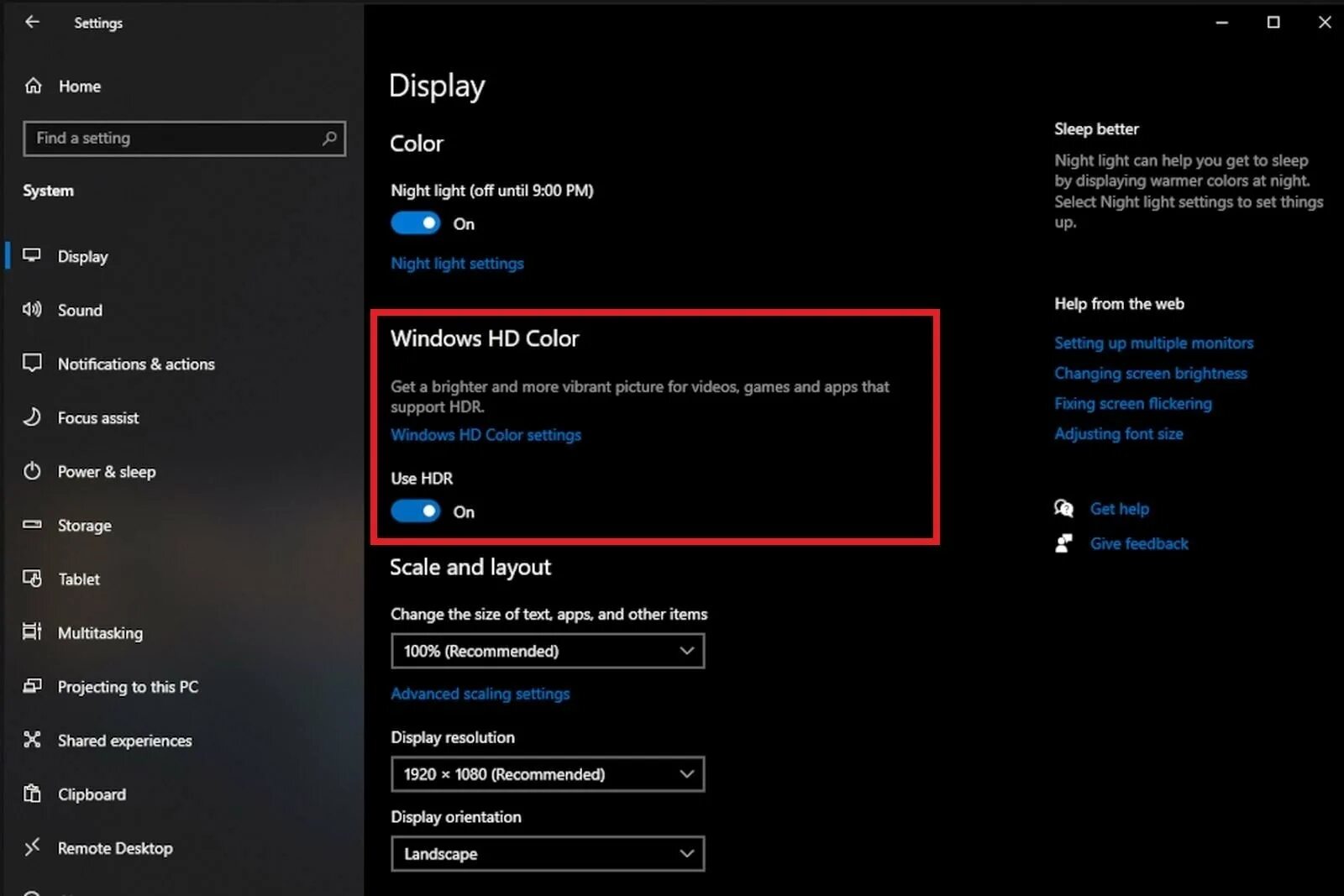1344x896 pixels.
Task: Click the Home icon in sidebar
Action: tap(33, 86)
